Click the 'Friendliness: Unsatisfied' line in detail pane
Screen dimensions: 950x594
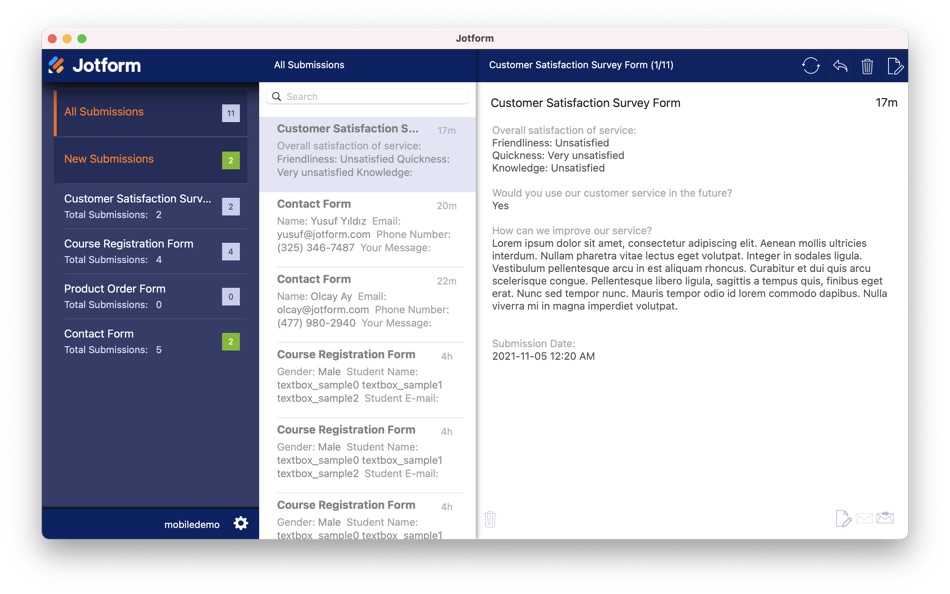coord(551,143)
